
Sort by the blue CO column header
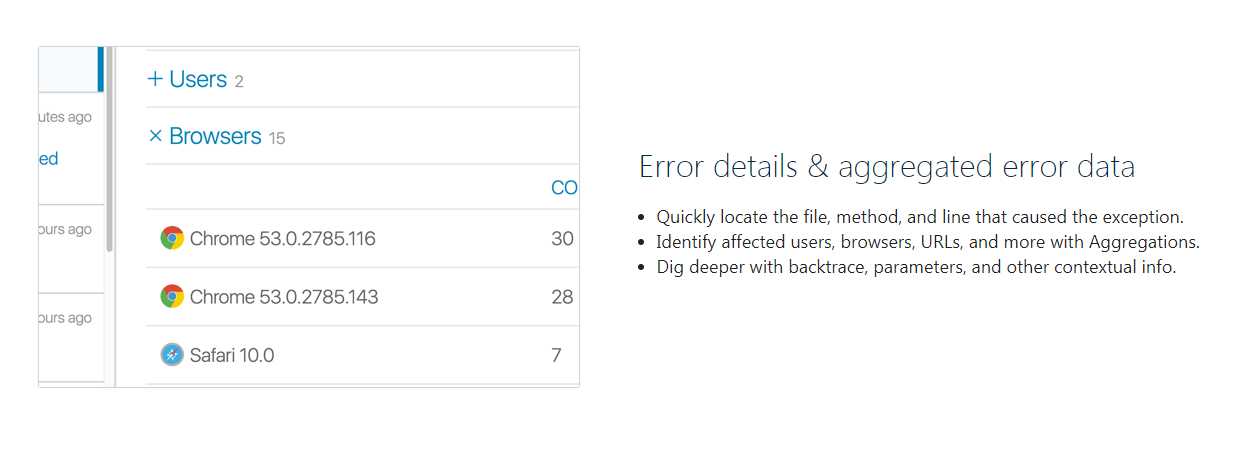[x=564, y=187]
